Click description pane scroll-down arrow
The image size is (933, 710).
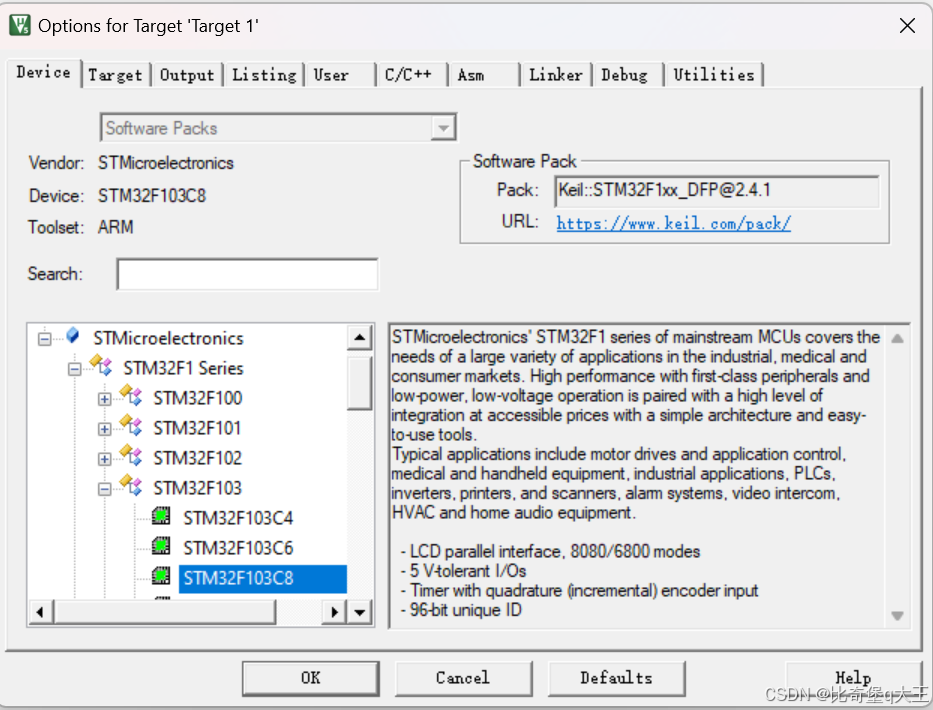coord(897,615)
